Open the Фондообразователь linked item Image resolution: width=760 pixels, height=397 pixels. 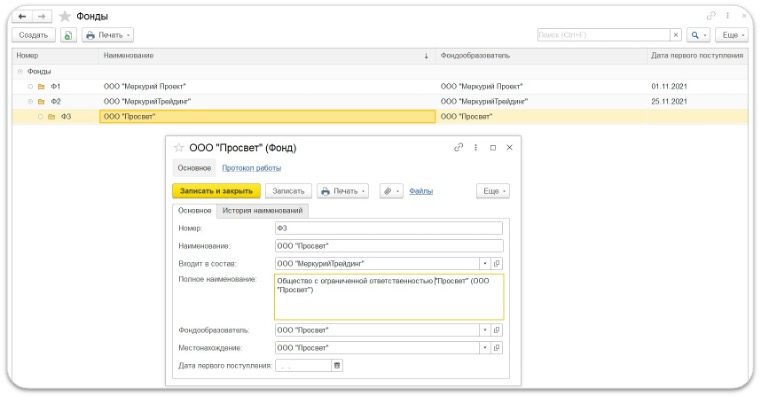coord(497,330)
